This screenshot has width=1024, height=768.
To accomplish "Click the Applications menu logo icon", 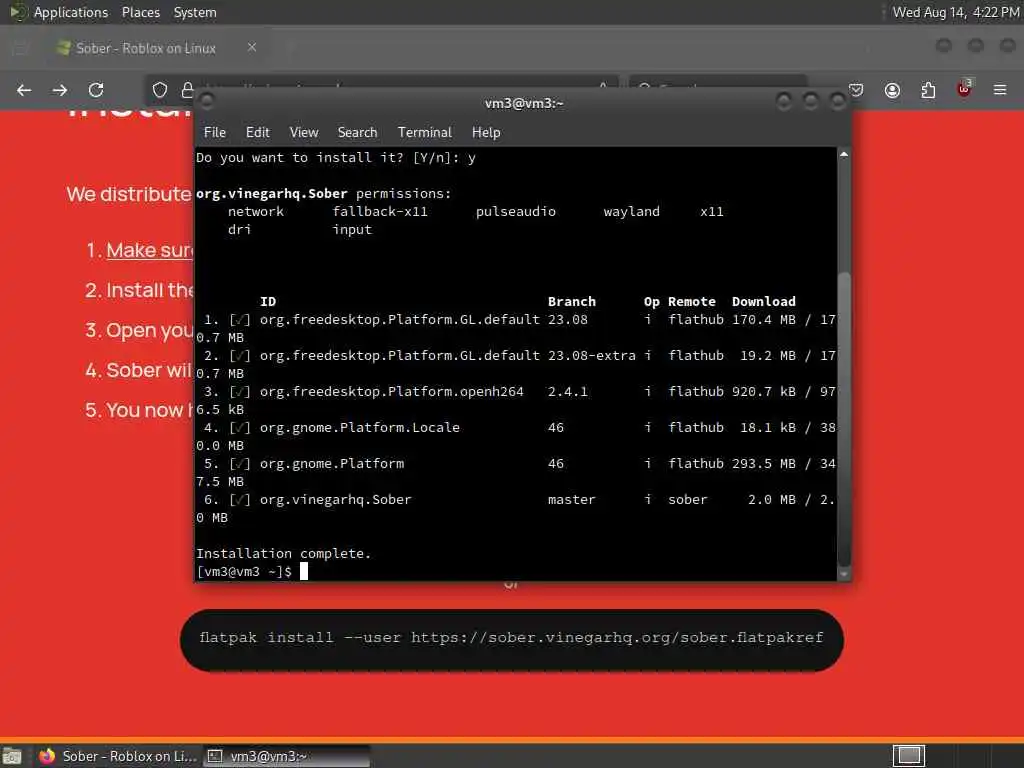I will [x=18, y=12].
